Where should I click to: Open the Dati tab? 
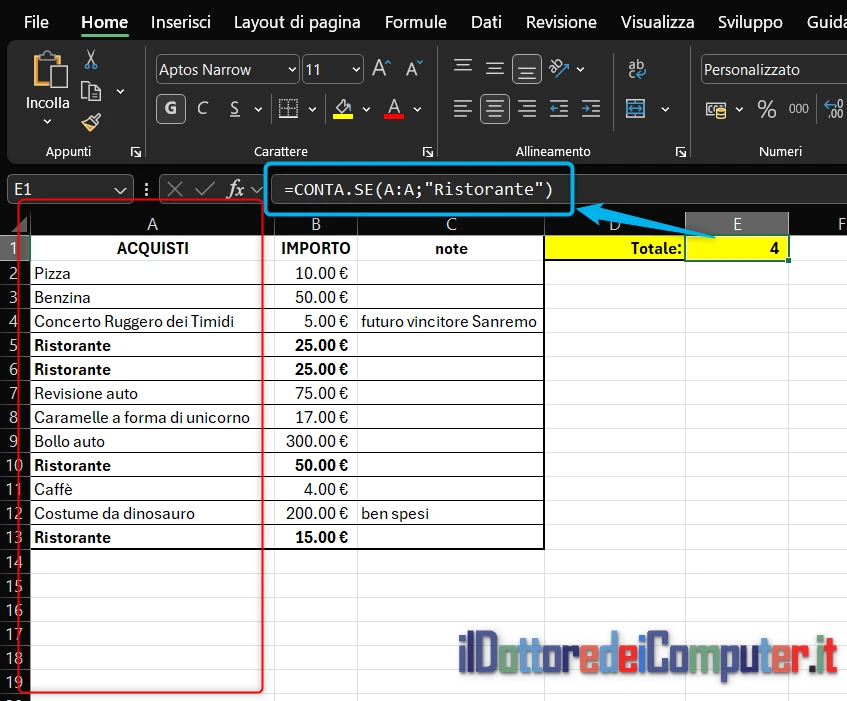point(486,22)
